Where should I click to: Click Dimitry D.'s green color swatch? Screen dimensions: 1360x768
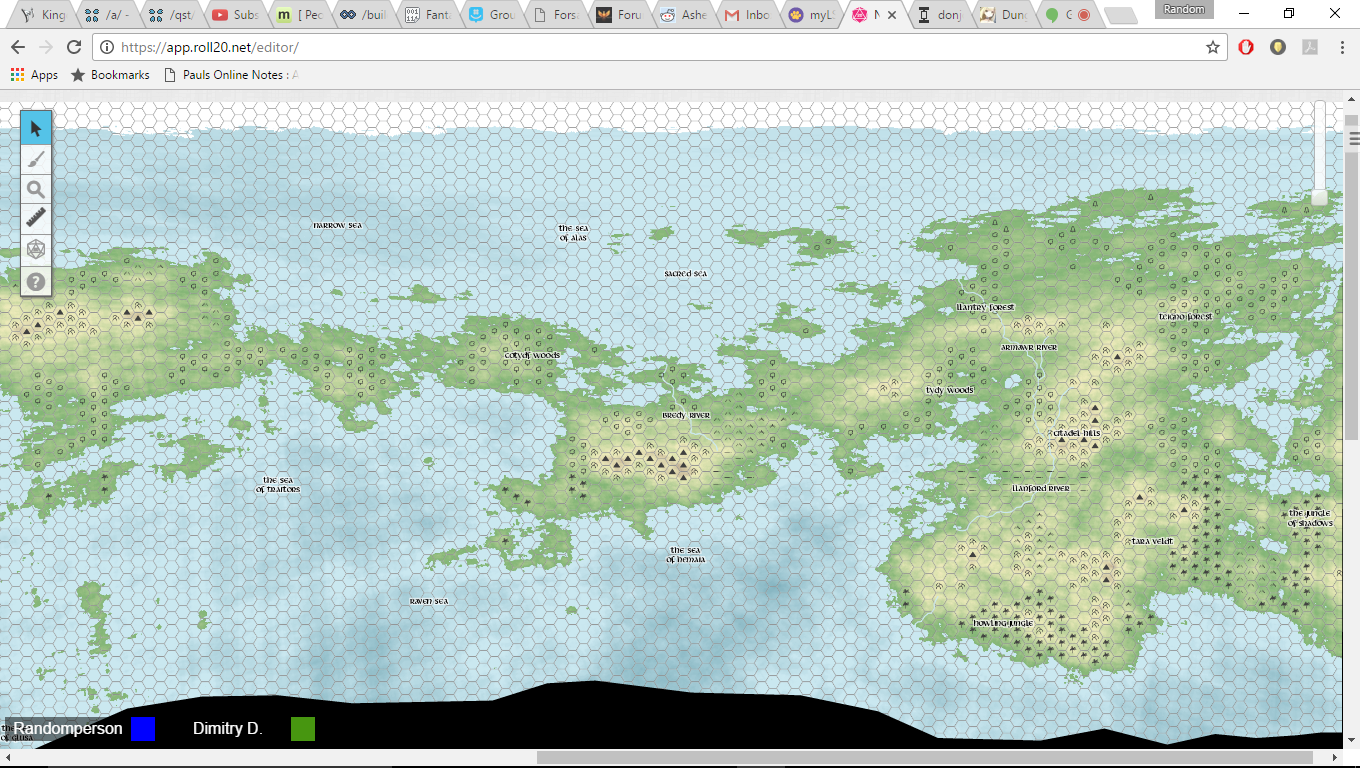[303, 729]
